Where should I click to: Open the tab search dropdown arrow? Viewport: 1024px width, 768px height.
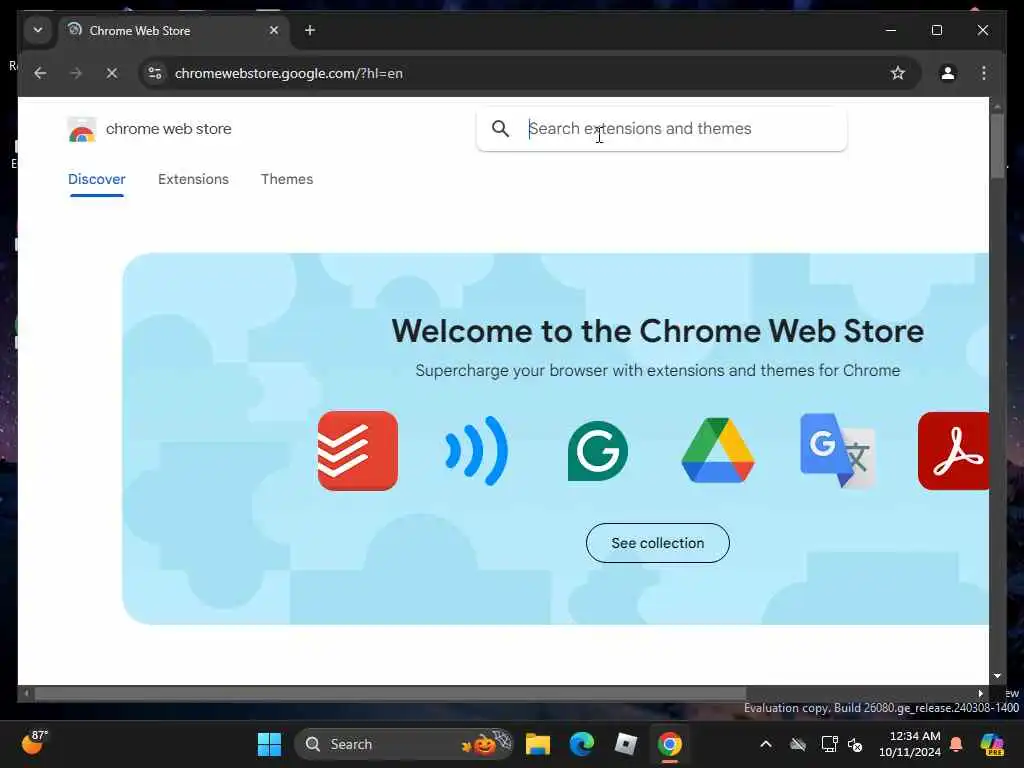coord(38,30)
